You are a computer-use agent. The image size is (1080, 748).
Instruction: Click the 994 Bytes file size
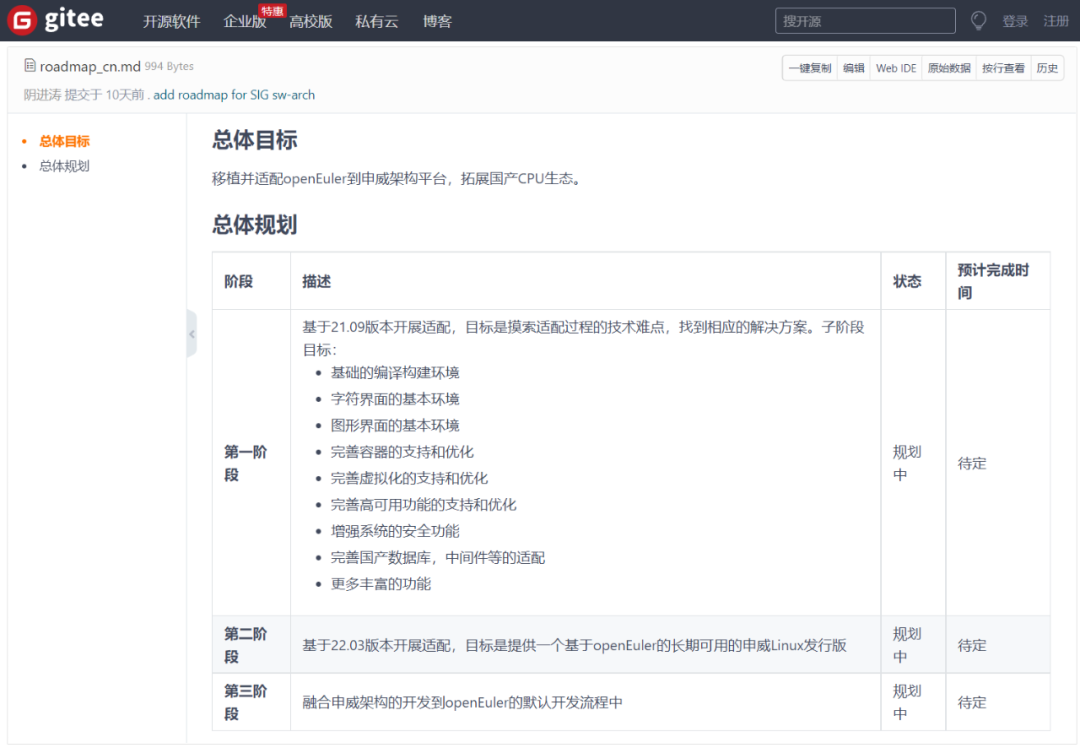[x=169, y=66]
